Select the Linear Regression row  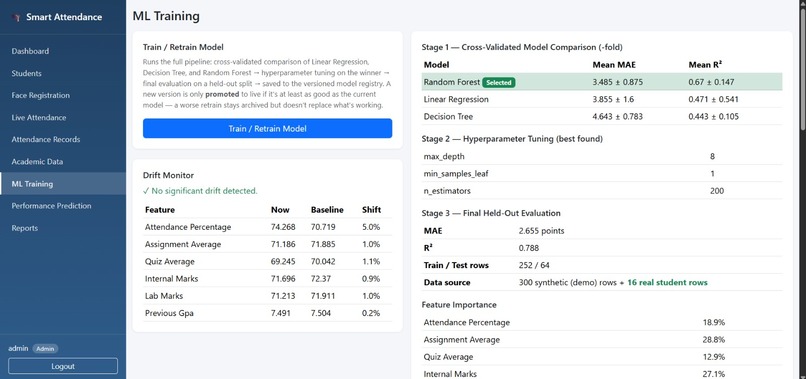point(602,99)
